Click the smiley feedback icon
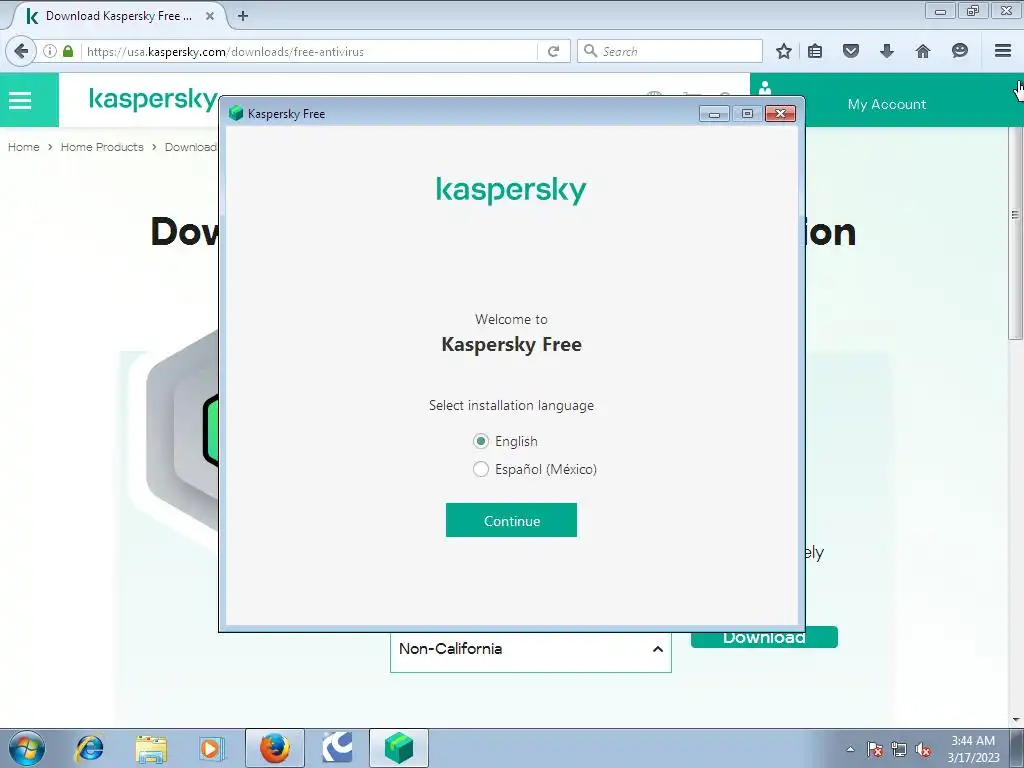 [959, 51]
